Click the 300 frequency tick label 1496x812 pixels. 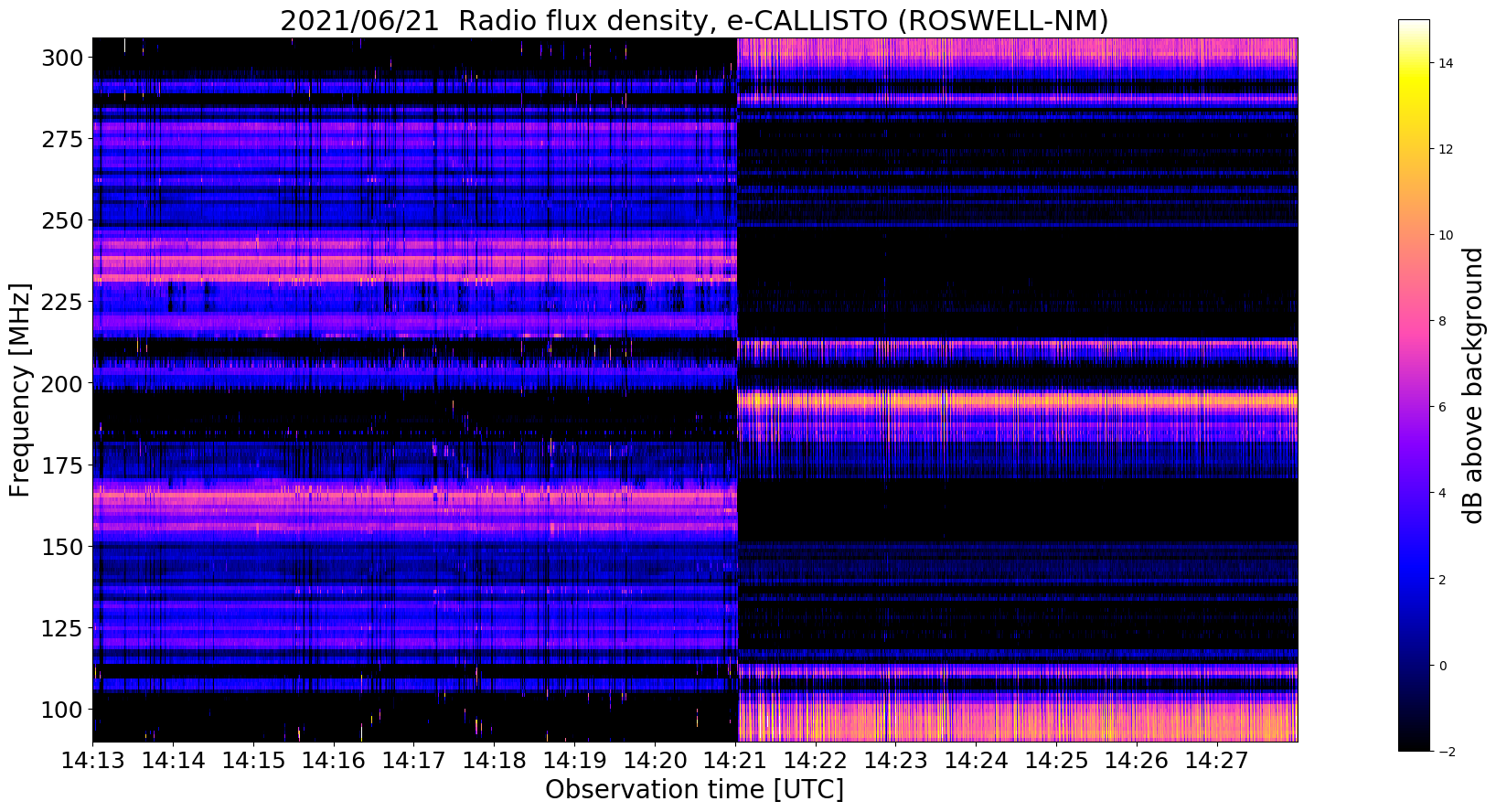tap(62, 58)
